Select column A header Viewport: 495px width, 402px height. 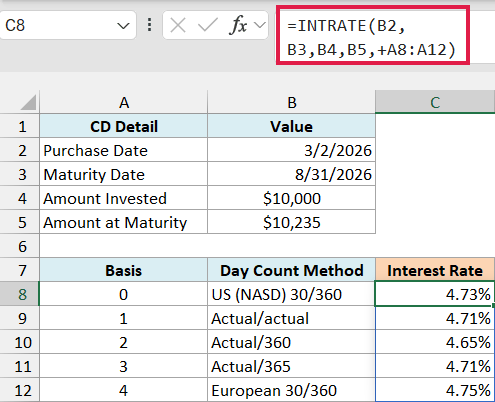[124, 102]
